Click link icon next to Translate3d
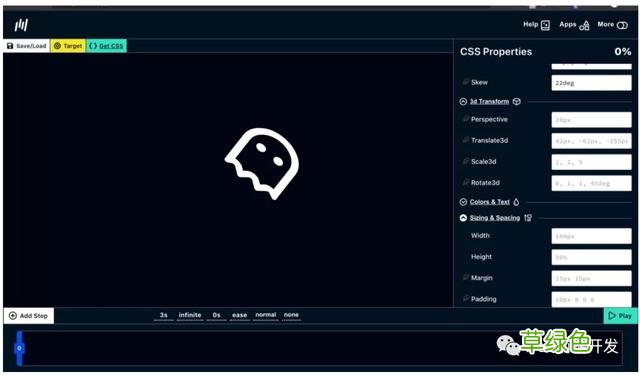The height and width of the screenshot is (375, 640). [x=465, y=140]
